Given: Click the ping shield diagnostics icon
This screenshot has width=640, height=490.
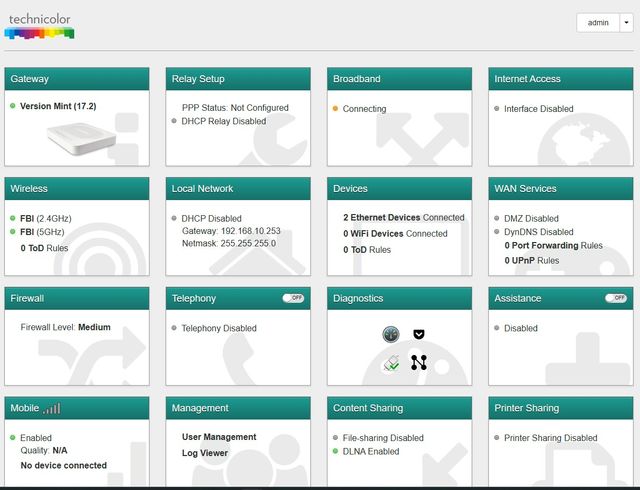Looking at the screenshot, I should click(418, 334).
